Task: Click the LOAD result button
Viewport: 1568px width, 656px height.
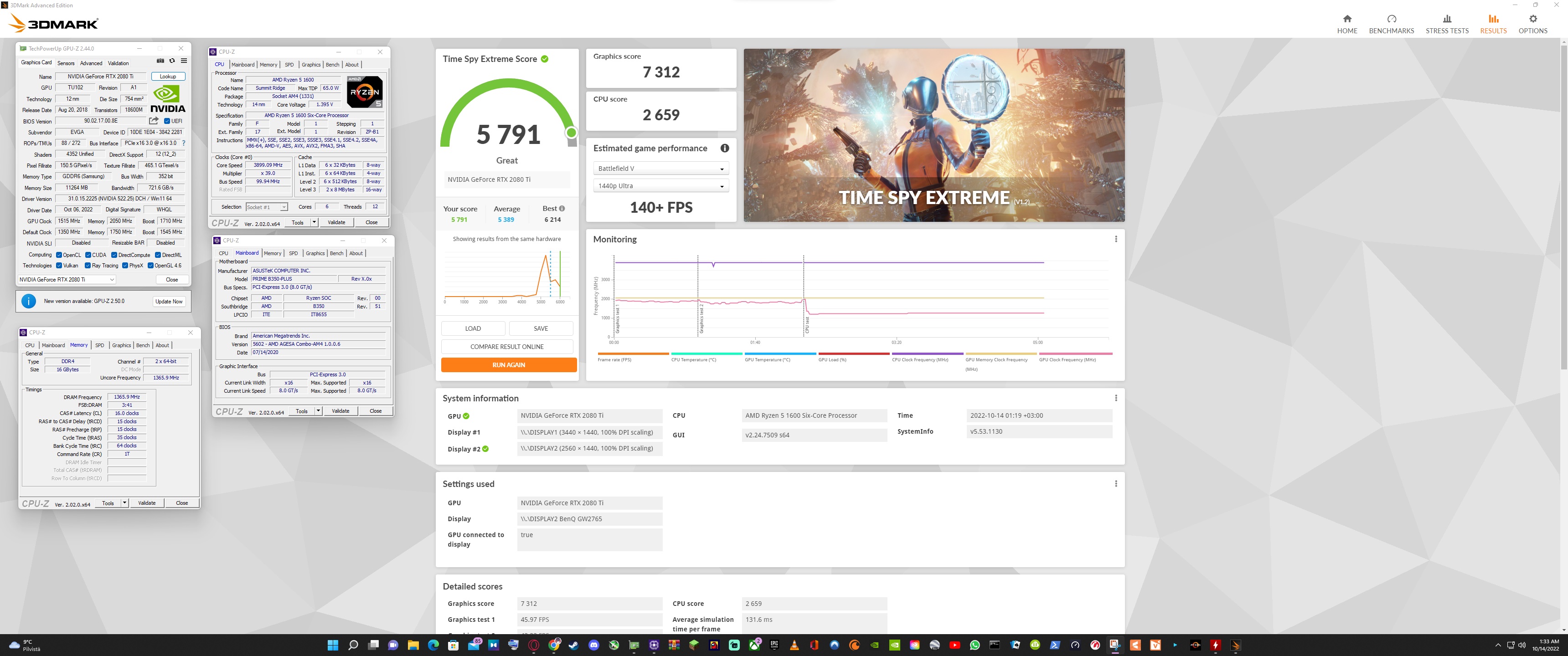Action: 473,328
